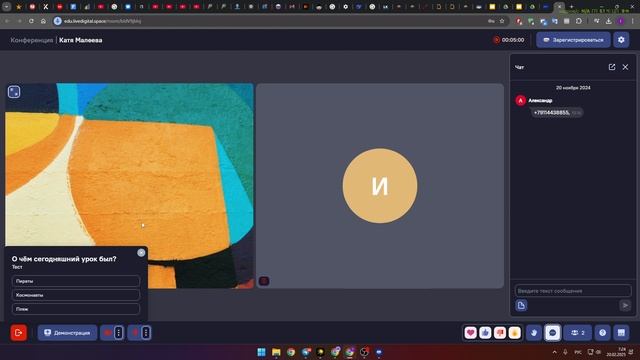Select the Пираты answer in the poll
This screenshot has width=640, height=360.
(76, 281)
